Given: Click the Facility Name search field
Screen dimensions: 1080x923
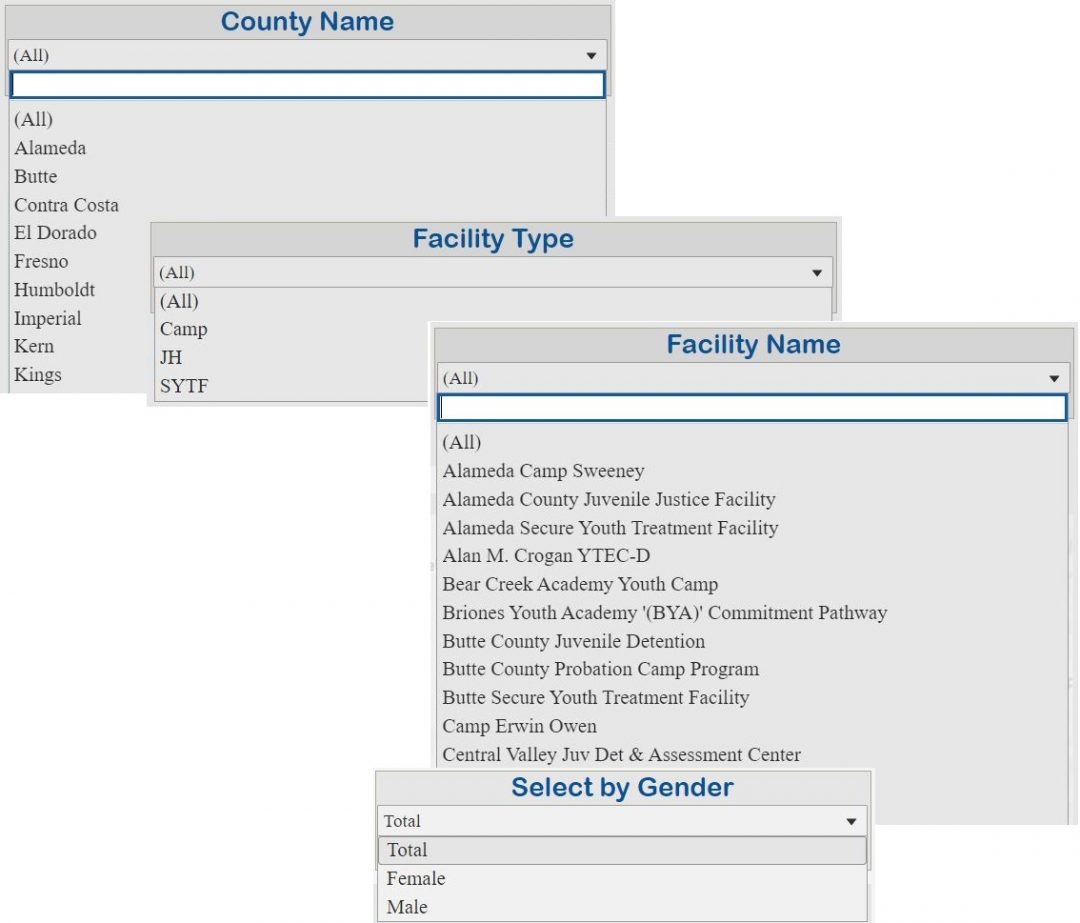Looking at the screenshot, I should tap(753, 408).
